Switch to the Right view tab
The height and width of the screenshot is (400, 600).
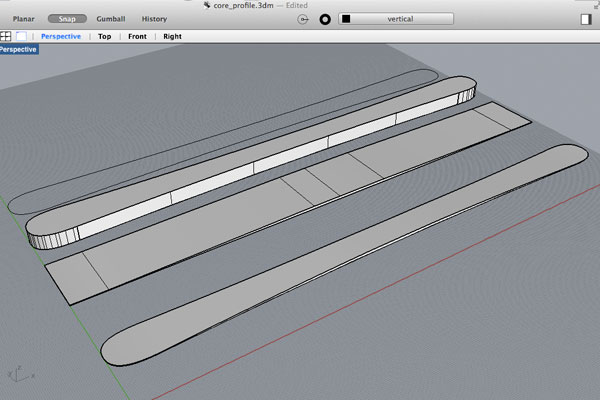pos(172,36)
